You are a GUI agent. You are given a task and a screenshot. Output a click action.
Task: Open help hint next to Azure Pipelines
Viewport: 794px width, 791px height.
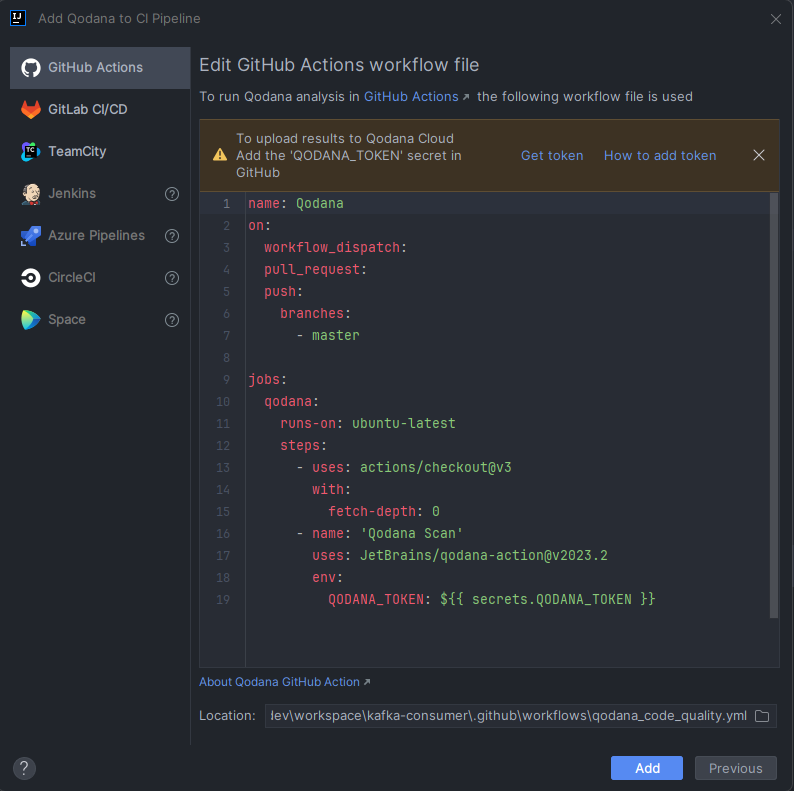172,236
